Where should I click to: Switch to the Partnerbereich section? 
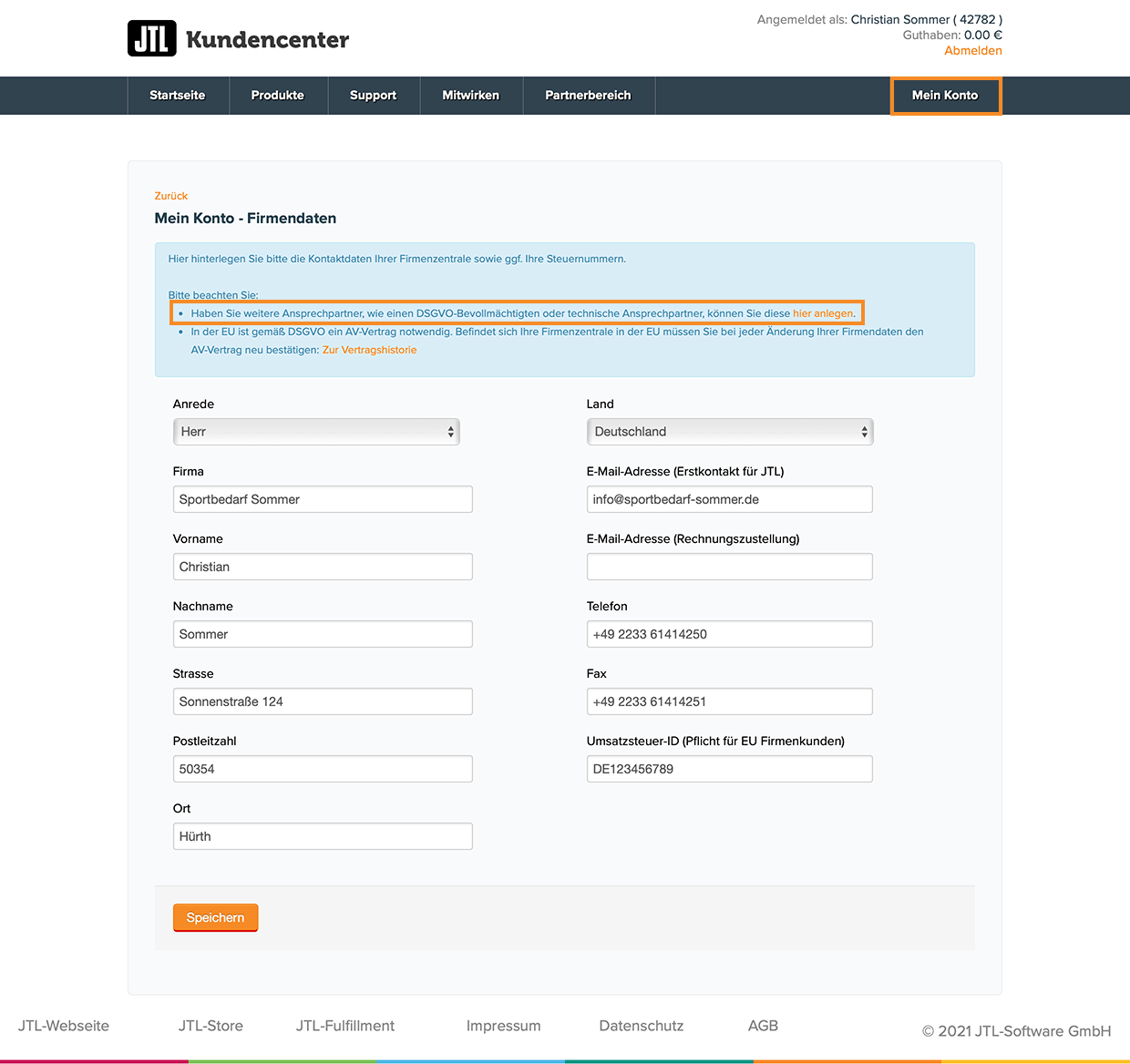tap(588, 96)
